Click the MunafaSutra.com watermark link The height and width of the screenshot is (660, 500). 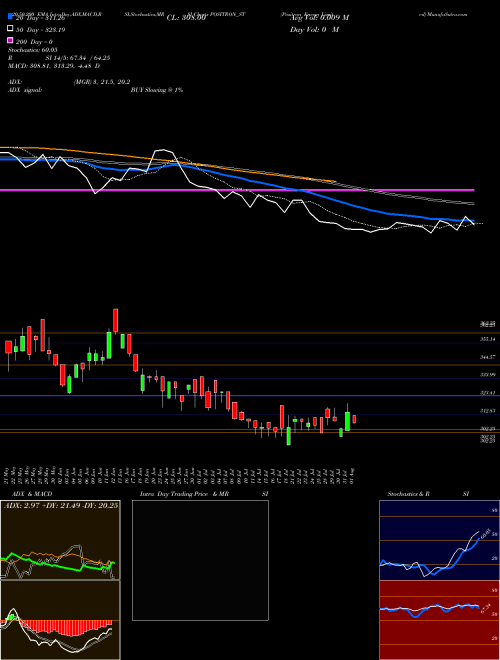pos(443,14)
